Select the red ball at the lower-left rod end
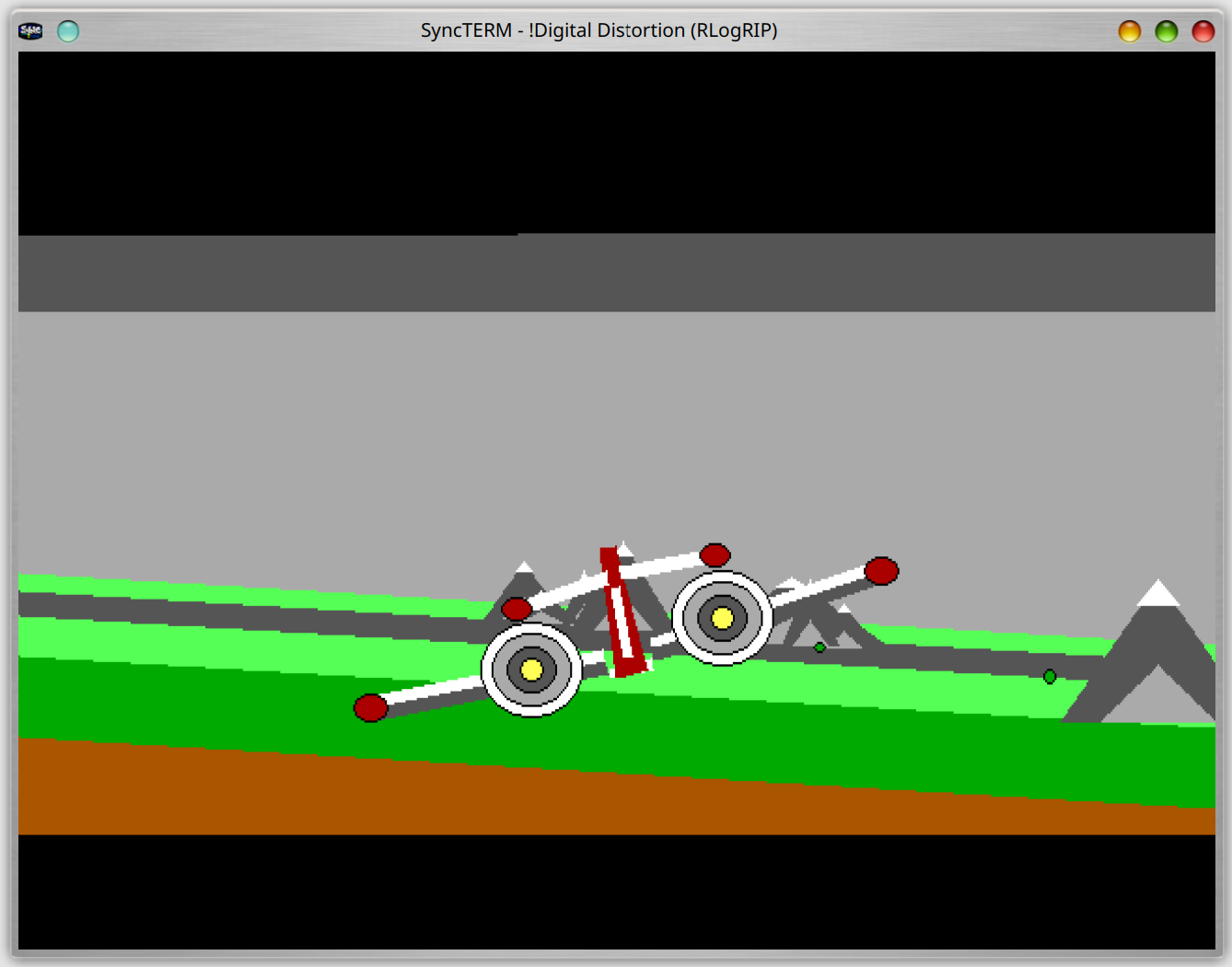Image resolution: width=1232 pixels, height=967 pixels. [x=371, y=707]
